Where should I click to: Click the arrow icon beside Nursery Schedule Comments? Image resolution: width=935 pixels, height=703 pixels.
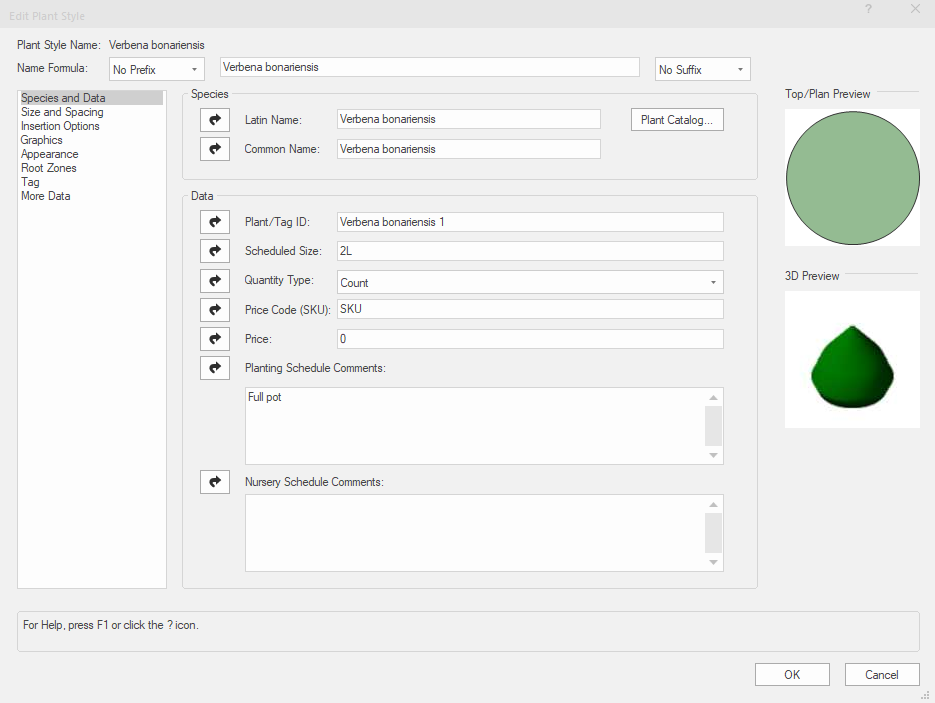click(215, 482)
